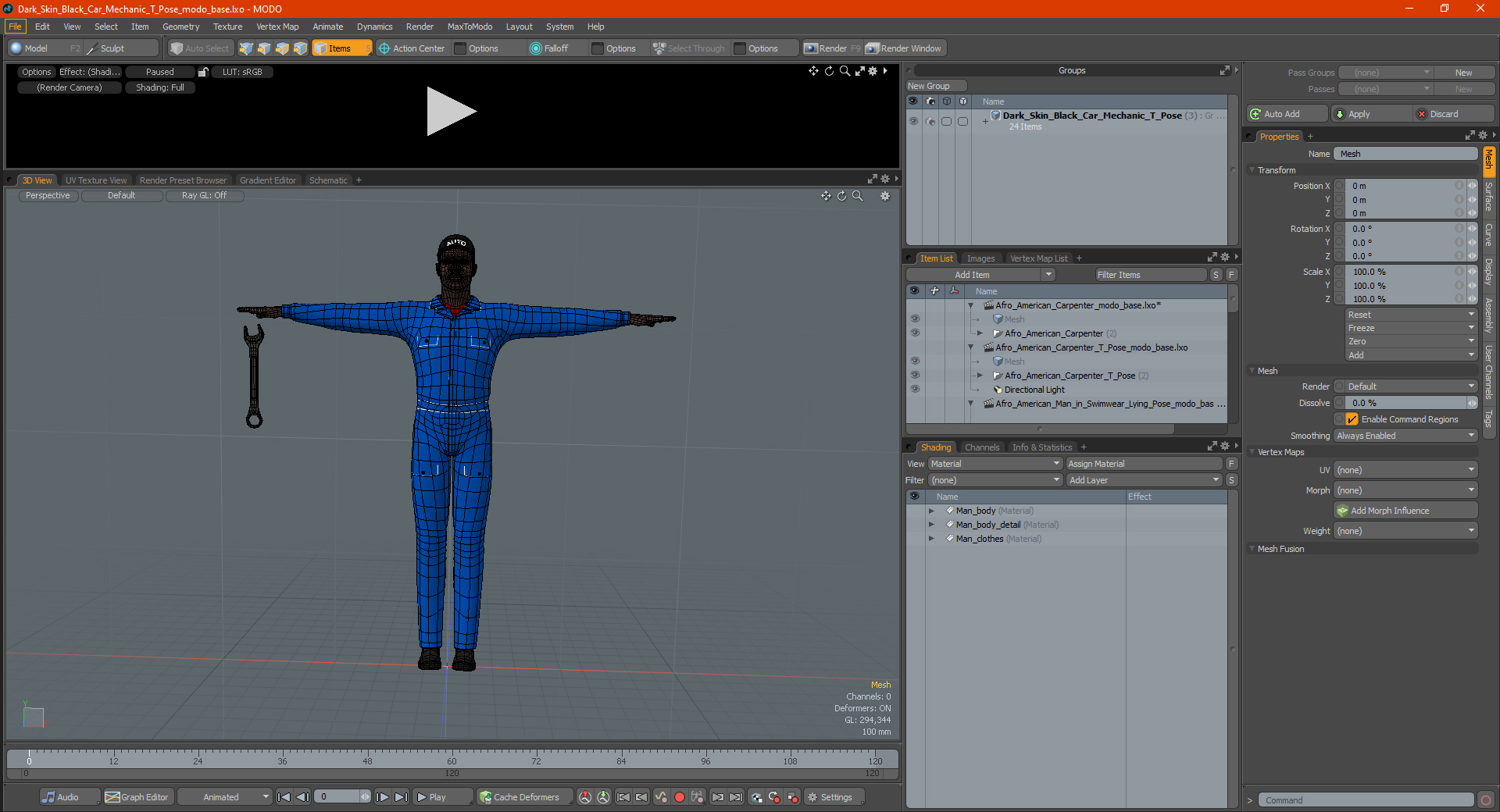Image resolution: width=1500 pixels, height=812 pixels.
Task: Switch to Schematic tab
Action: tap(328, 180)
